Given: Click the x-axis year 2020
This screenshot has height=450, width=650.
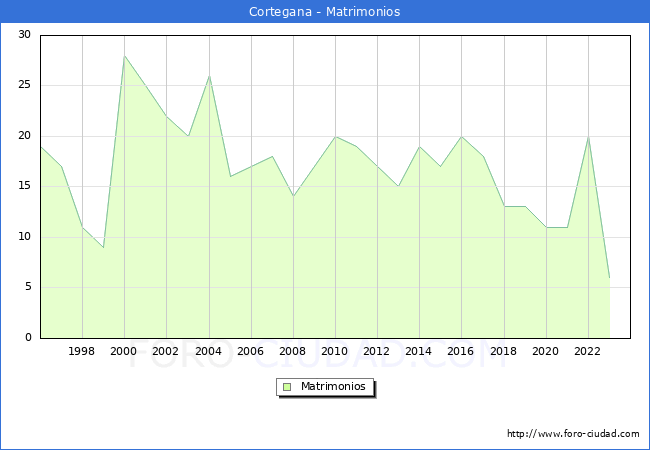Looking at the screenshot, I should [545, 351].
